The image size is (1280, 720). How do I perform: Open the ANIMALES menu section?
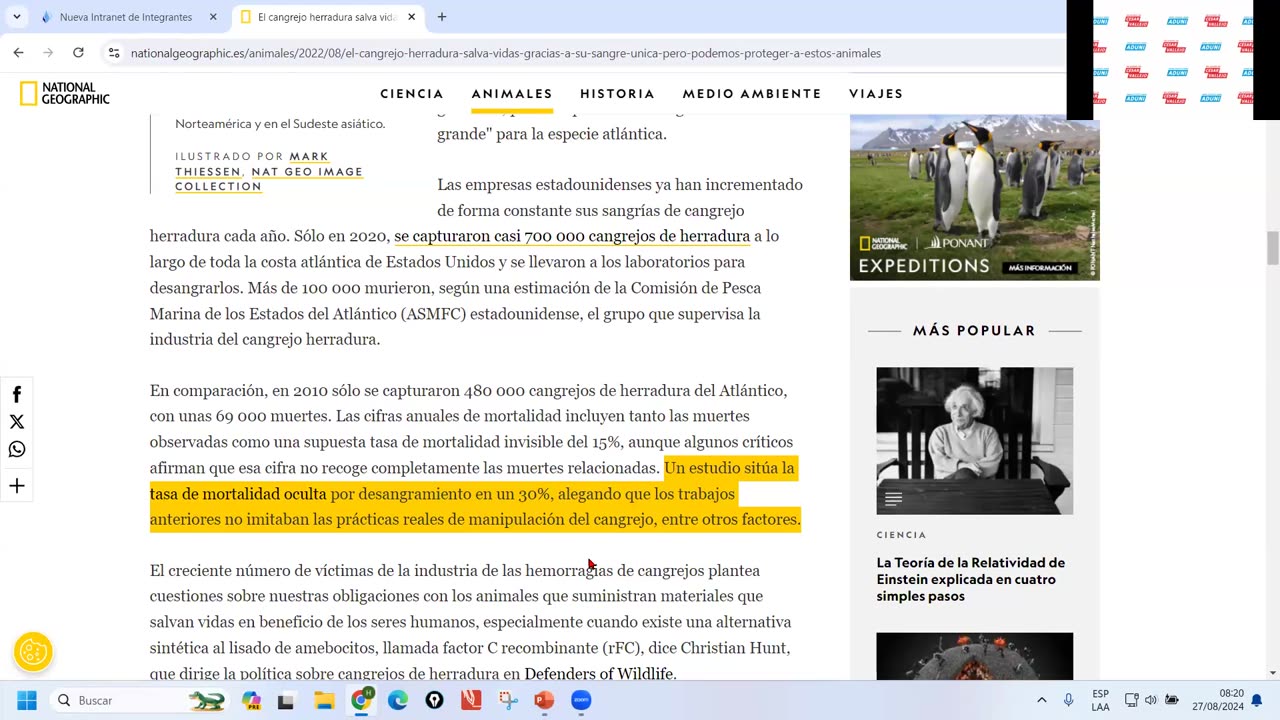coord(512,94)
